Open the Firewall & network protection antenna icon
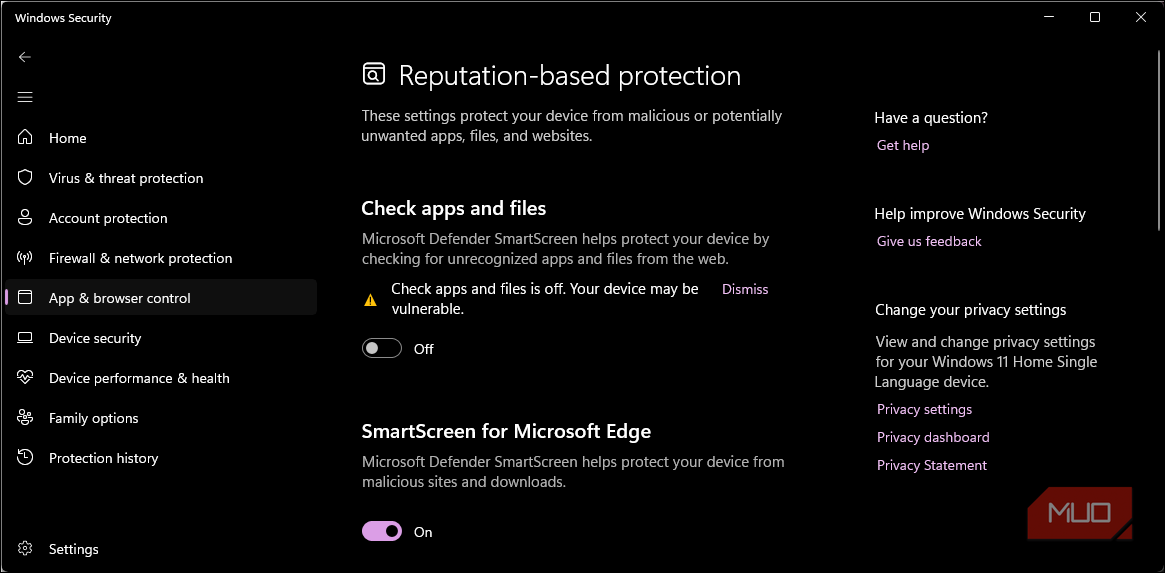The height and width of the screenshot is (573, 1165). click(x=25, y=258)
